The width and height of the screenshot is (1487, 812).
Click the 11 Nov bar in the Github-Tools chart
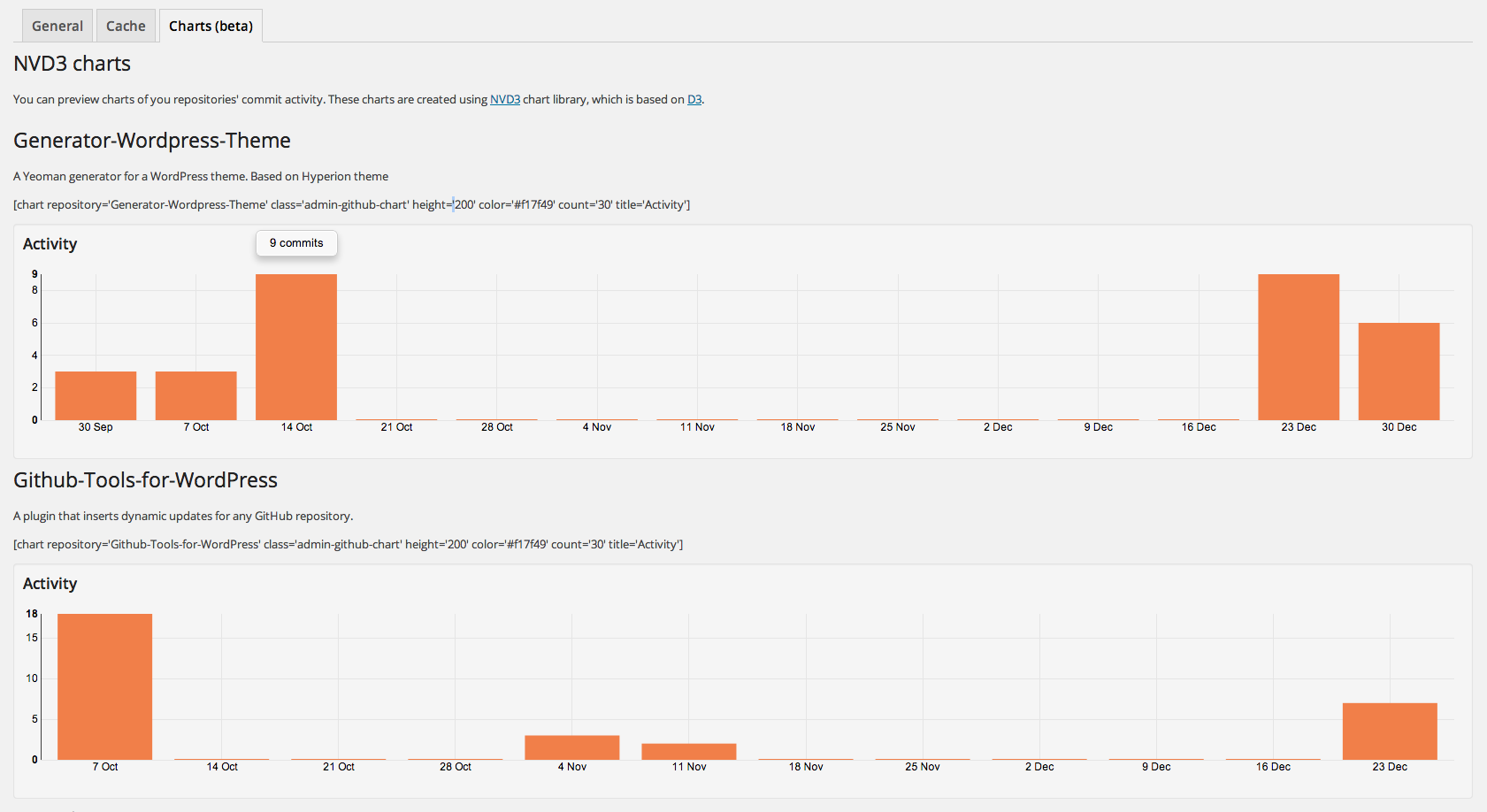(689, 752)
